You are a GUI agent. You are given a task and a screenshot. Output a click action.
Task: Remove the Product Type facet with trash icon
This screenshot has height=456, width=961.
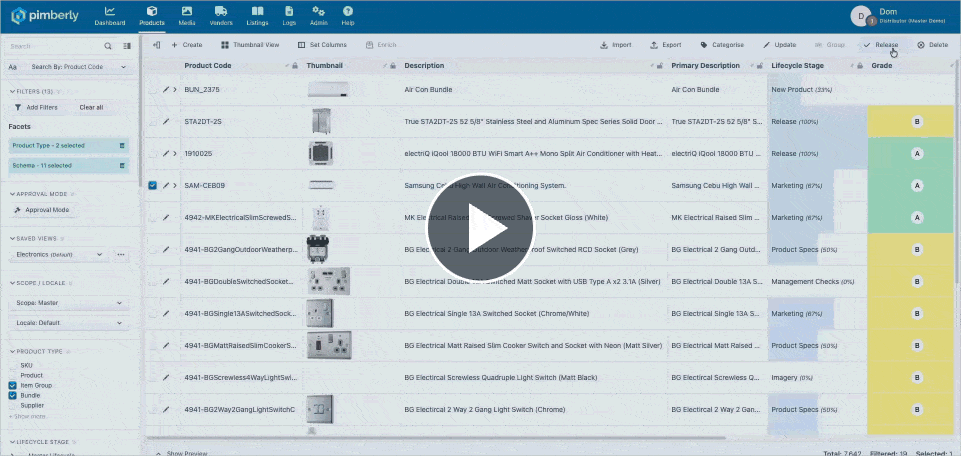[121, 146]
